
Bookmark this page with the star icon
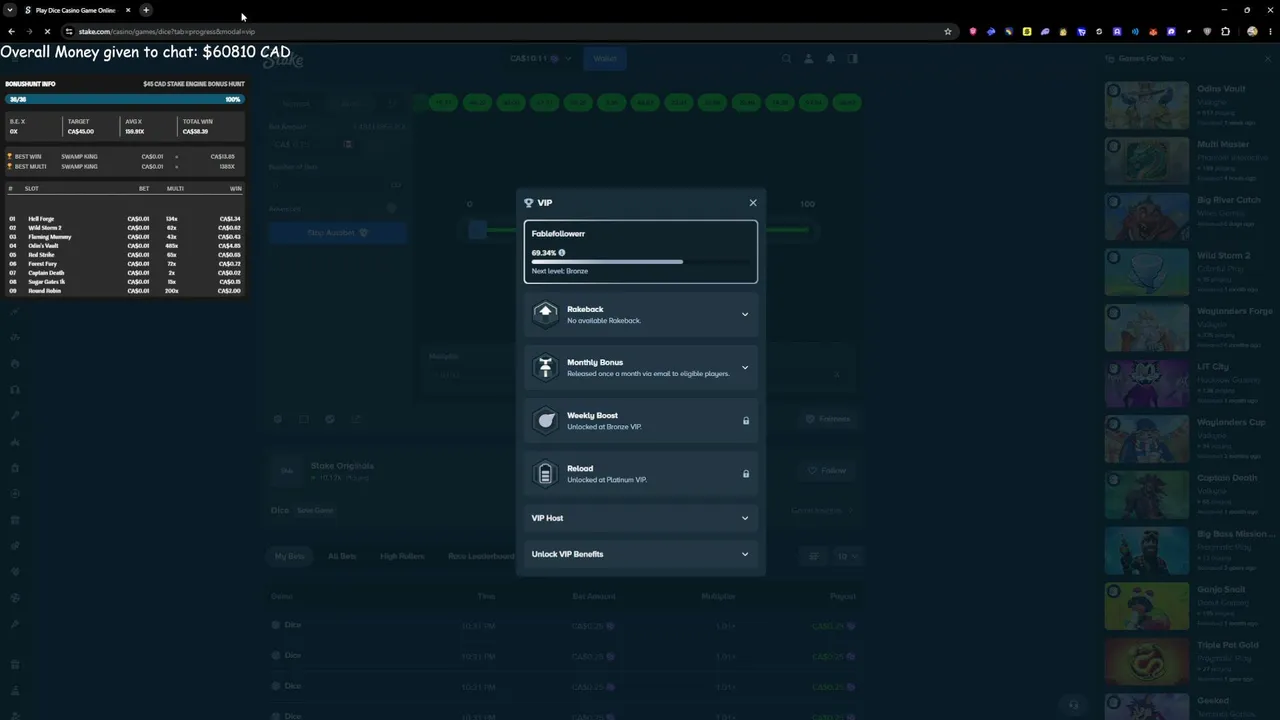(948, 31)
